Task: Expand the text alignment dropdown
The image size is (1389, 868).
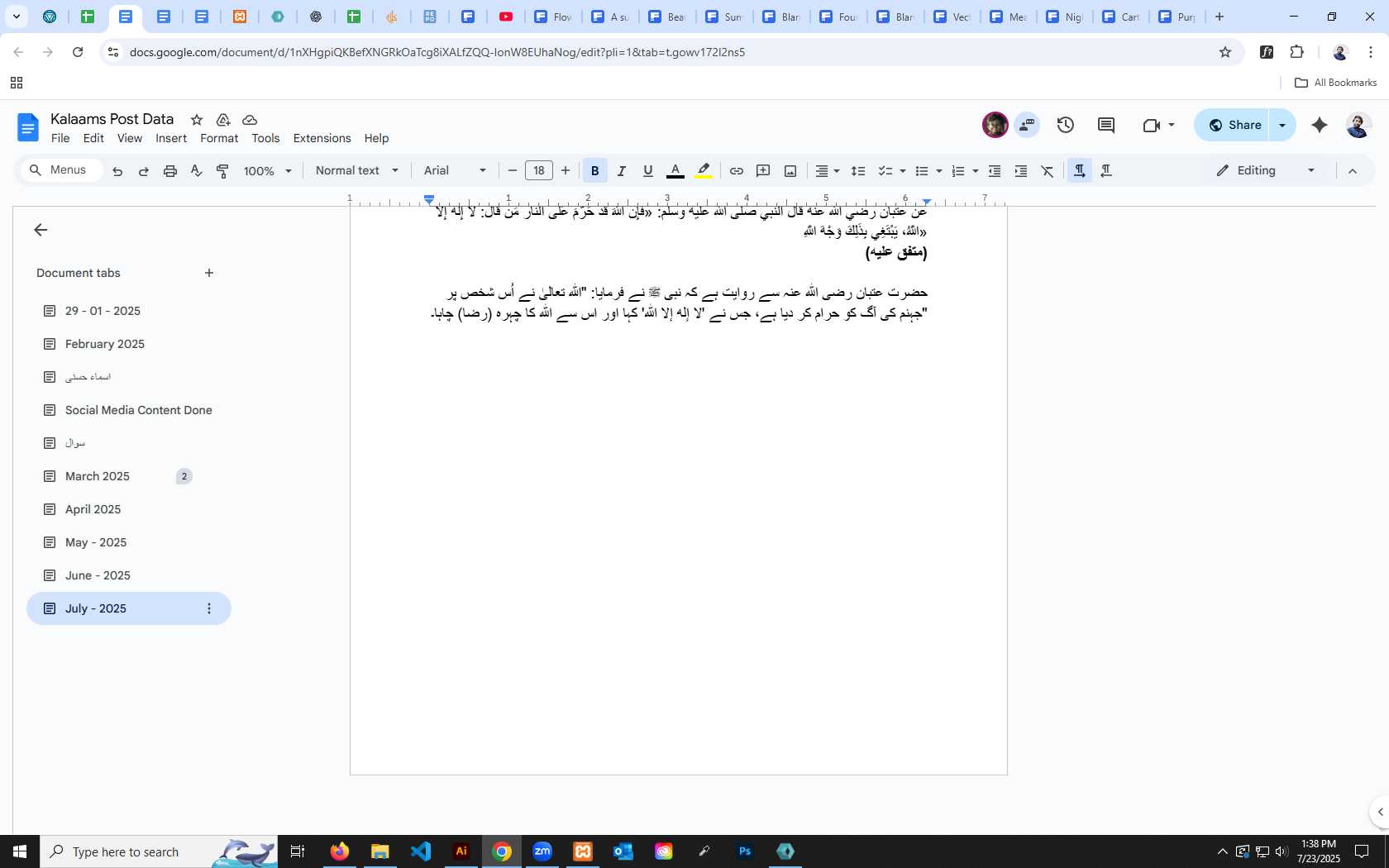Action: [828, 171]
